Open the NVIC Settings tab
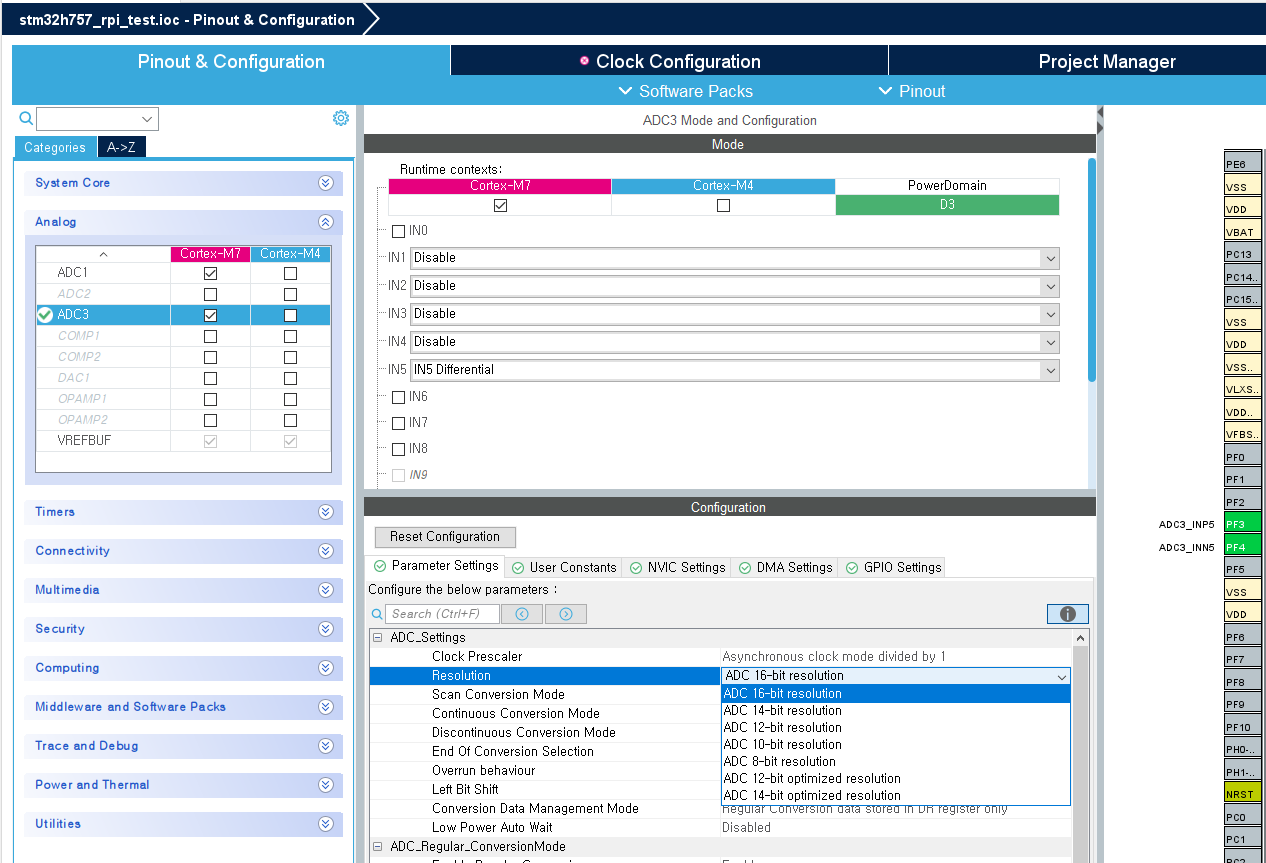This screenshot has width=1266, height=863. point(677,567)
